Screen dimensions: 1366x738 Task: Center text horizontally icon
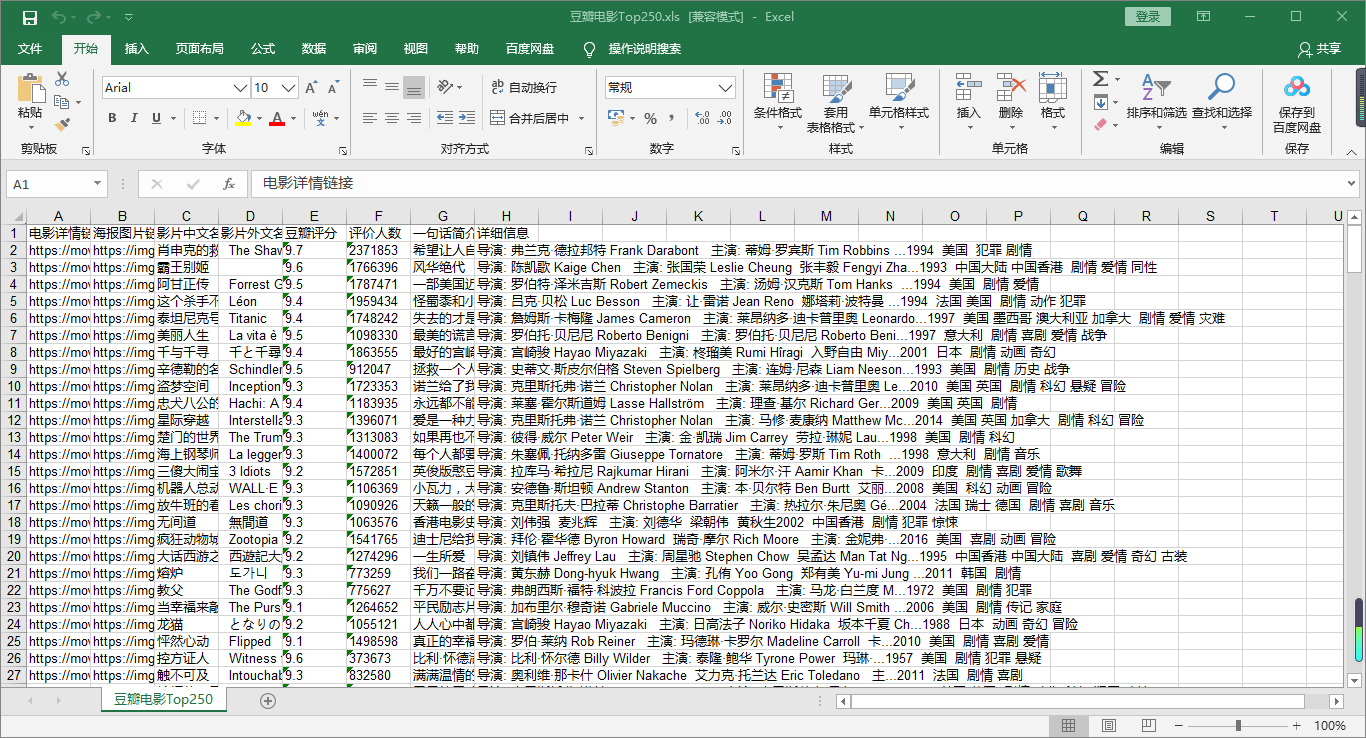(x=392, y=118)
